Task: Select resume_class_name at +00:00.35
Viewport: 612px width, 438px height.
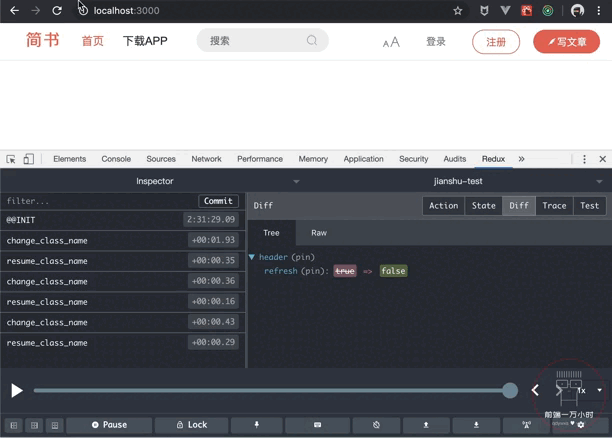Action: pyautogui.click(x=123, y=261)
